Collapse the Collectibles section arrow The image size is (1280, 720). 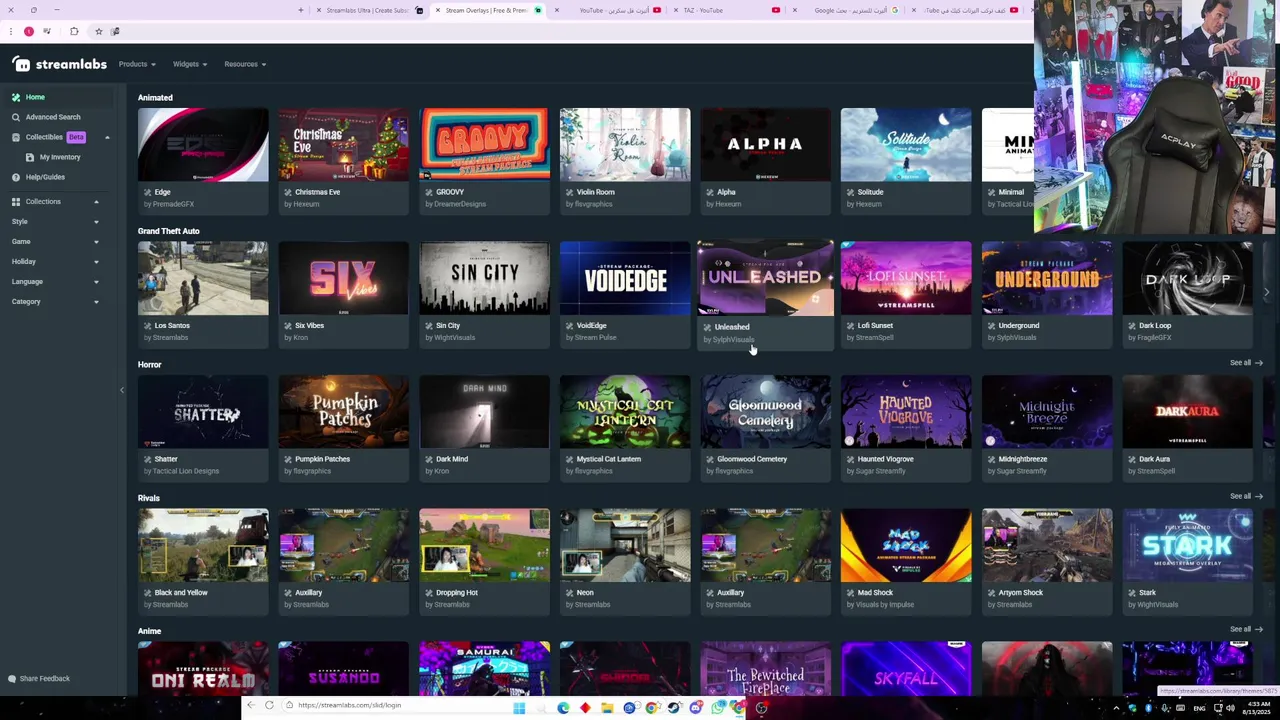pyautogui.click(x=107, y=137)
